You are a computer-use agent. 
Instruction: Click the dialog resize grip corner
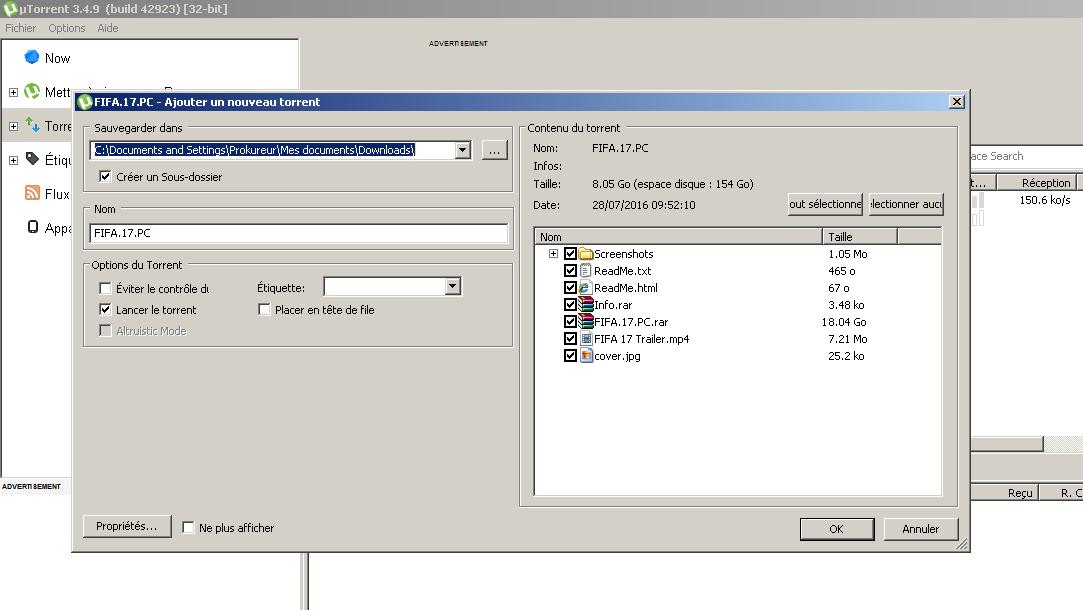[x=962, y=544]
